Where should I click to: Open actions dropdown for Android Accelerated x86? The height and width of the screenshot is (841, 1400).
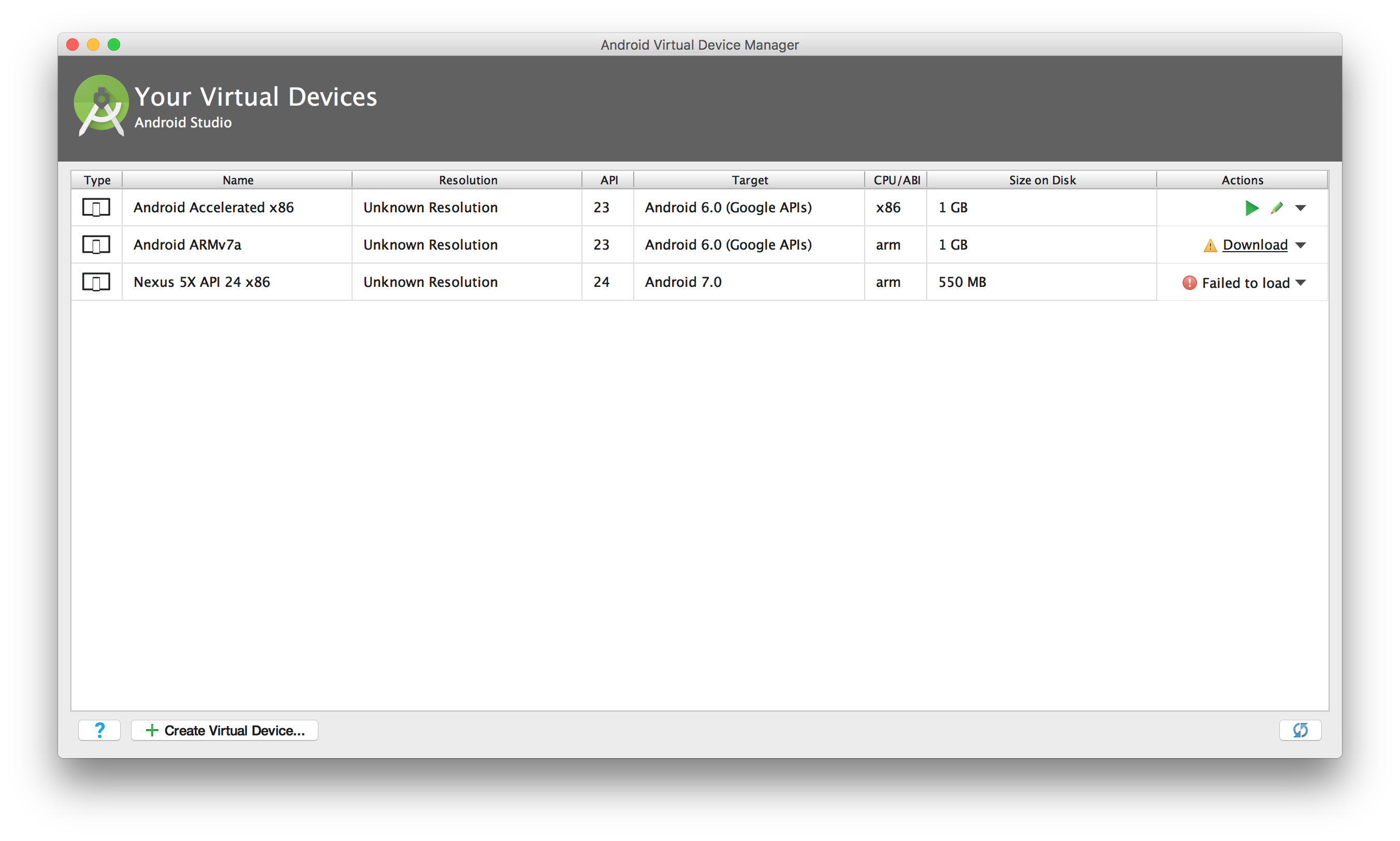tap(1300, 208)
